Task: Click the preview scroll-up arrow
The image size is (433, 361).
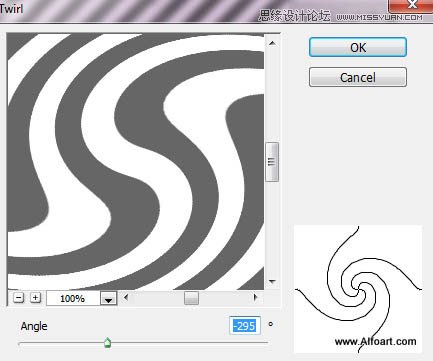Action: tap(272, 43)
